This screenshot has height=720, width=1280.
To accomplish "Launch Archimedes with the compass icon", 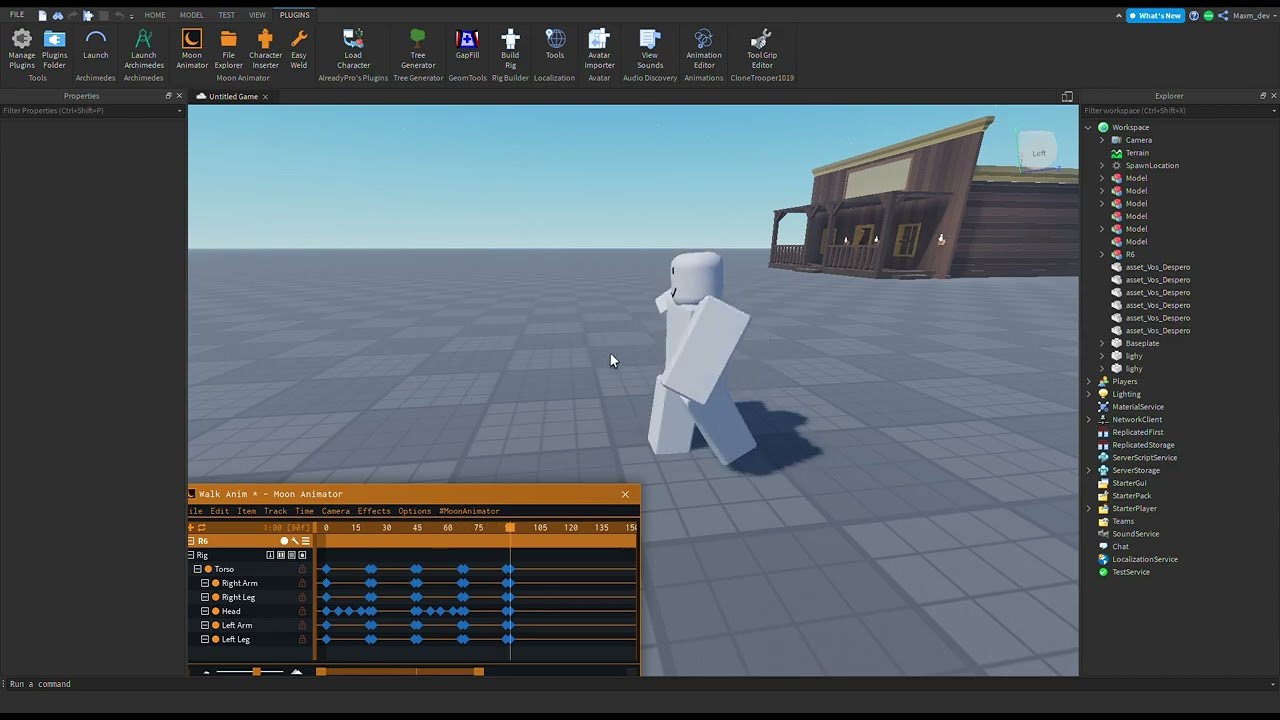I will (x=144, y=49).
